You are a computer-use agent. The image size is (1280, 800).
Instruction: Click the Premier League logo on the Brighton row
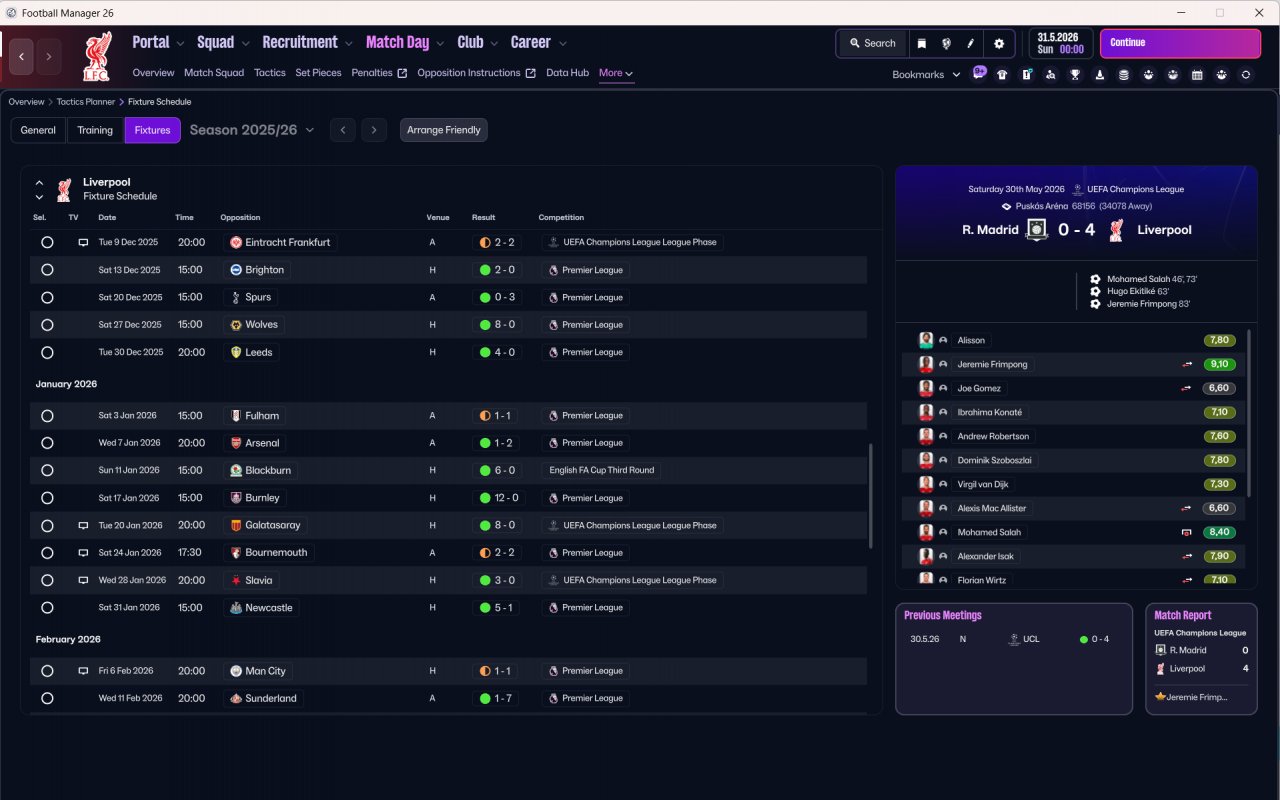click(x=553, y=270)
